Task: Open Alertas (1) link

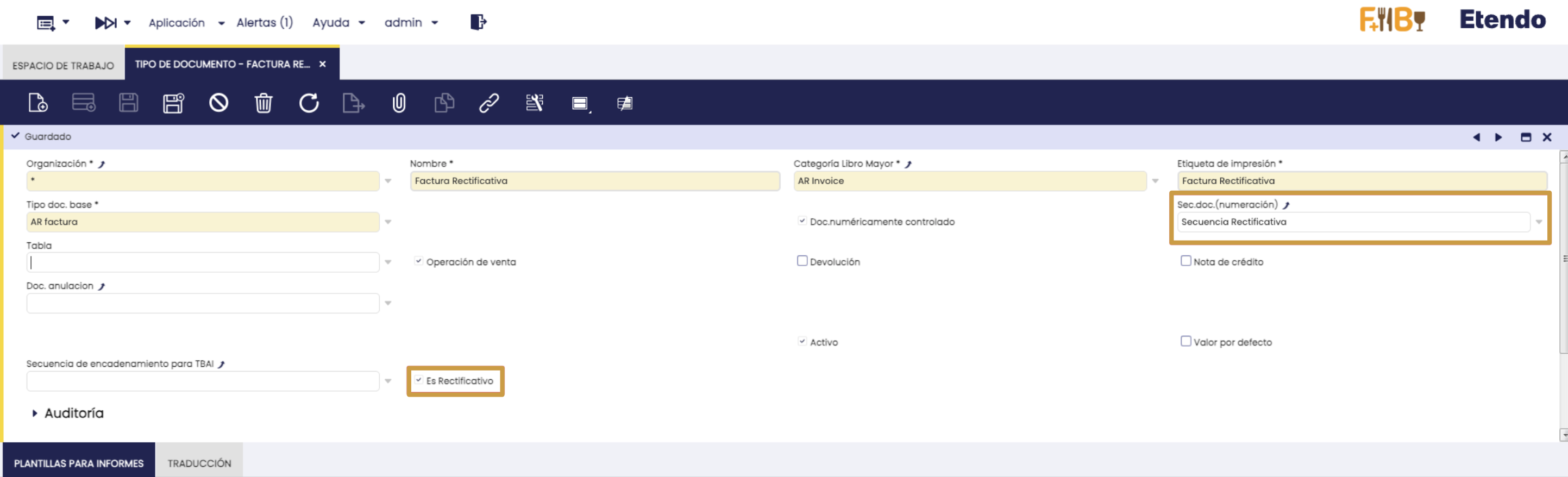Action: [x=264, y=22]
